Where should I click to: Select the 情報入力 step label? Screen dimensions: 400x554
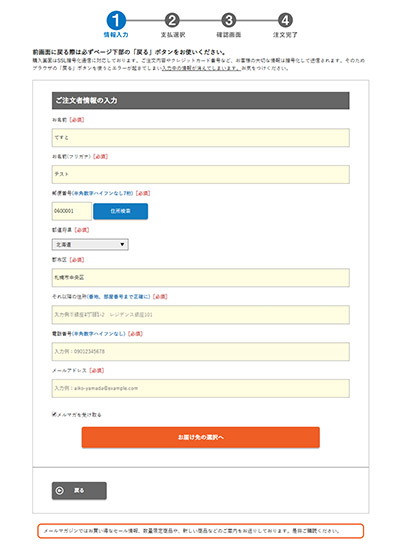[116, 35]
